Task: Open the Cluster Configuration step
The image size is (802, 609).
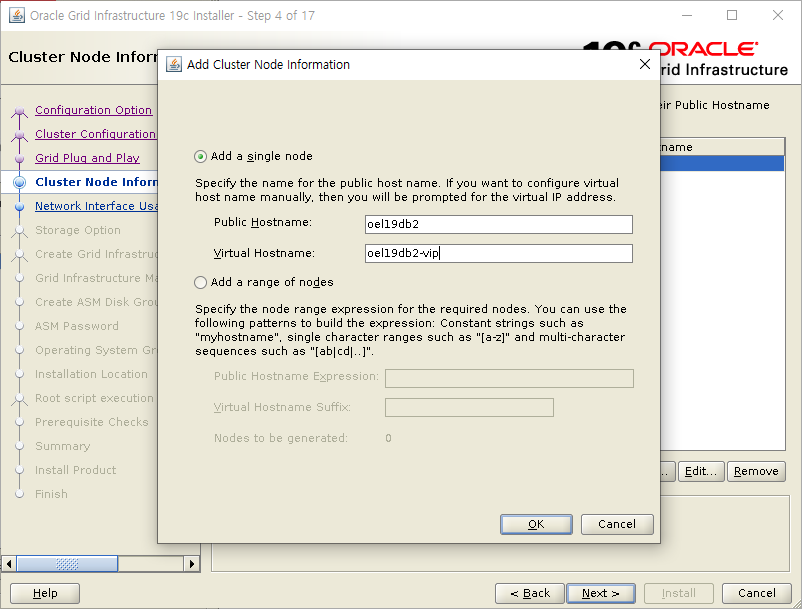Action: 96,134
